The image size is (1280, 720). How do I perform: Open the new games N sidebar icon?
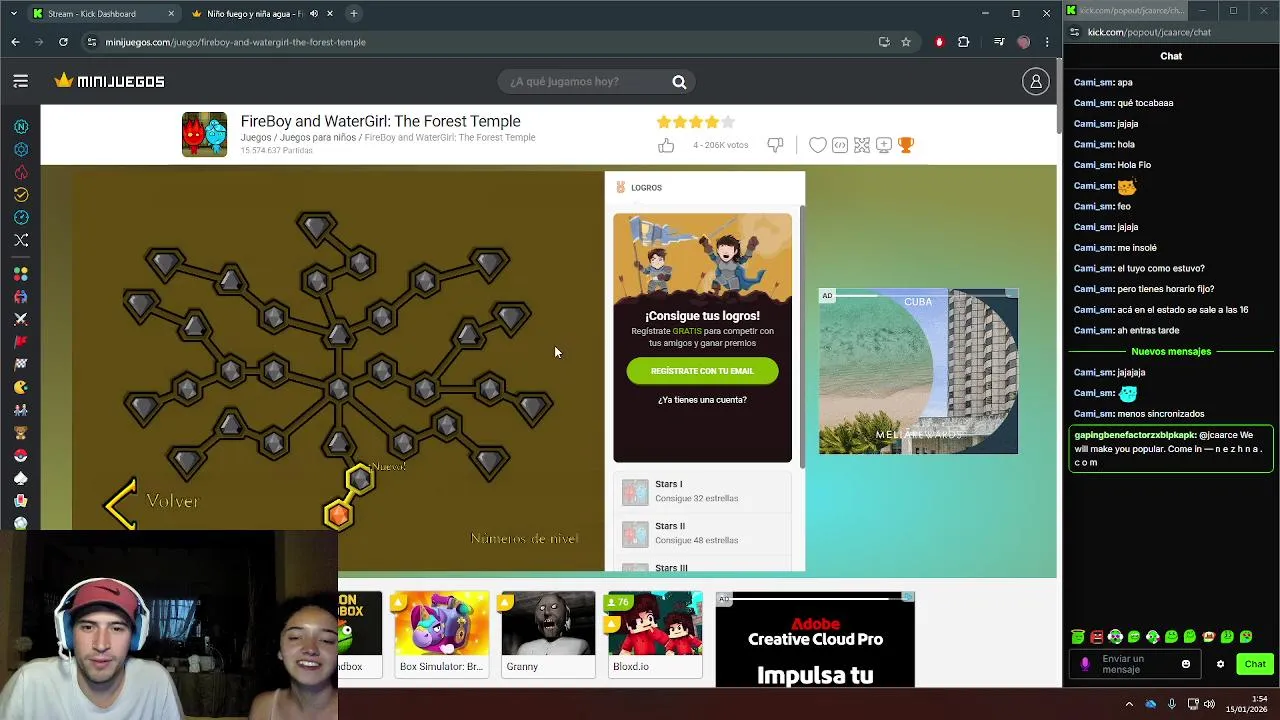click(21, 127)
